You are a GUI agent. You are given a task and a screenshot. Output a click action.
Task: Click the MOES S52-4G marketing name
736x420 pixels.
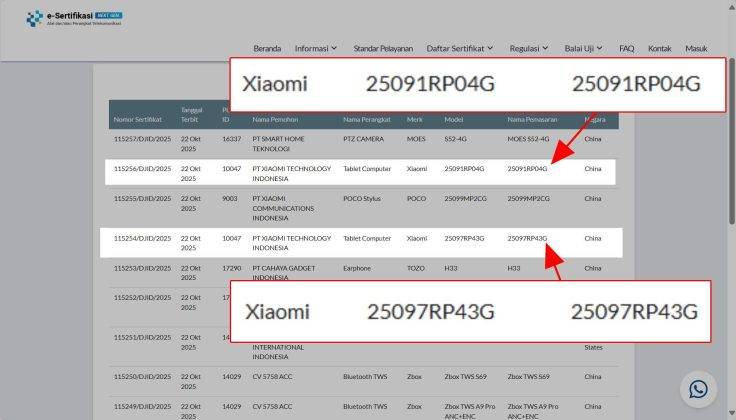(528, 139)
